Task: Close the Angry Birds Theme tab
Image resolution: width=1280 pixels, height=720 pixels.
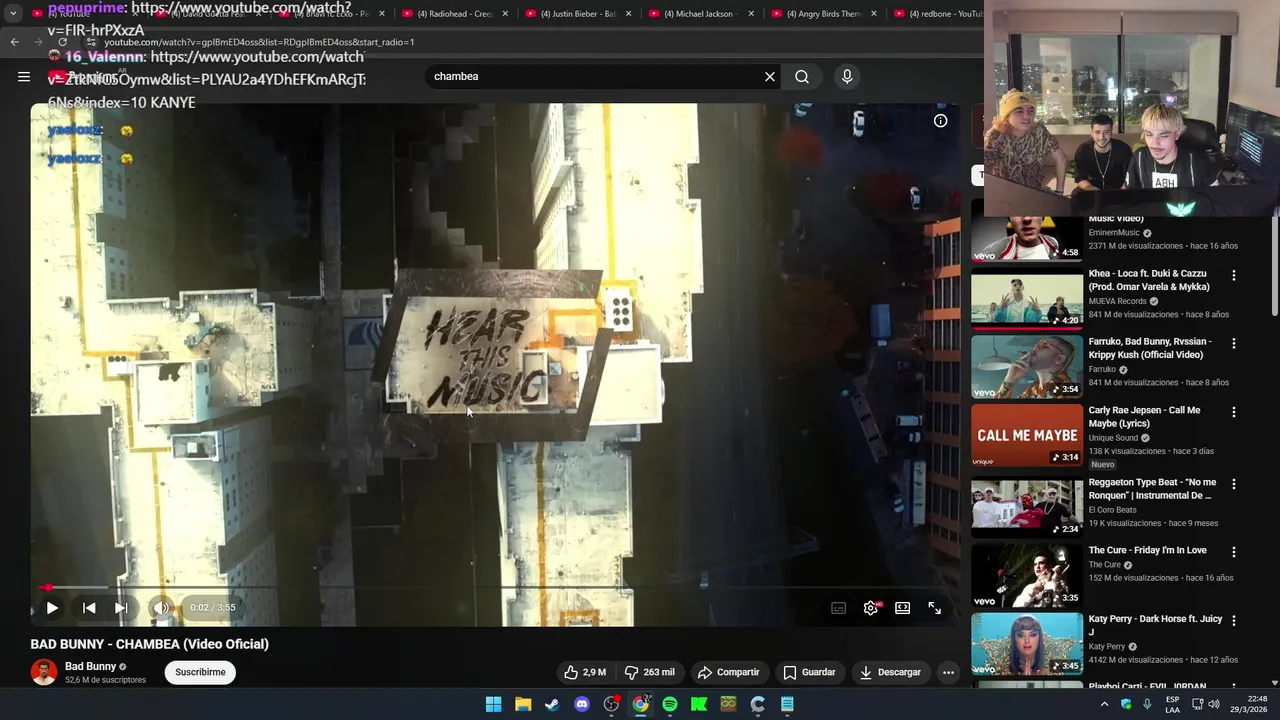Action: 874,14
